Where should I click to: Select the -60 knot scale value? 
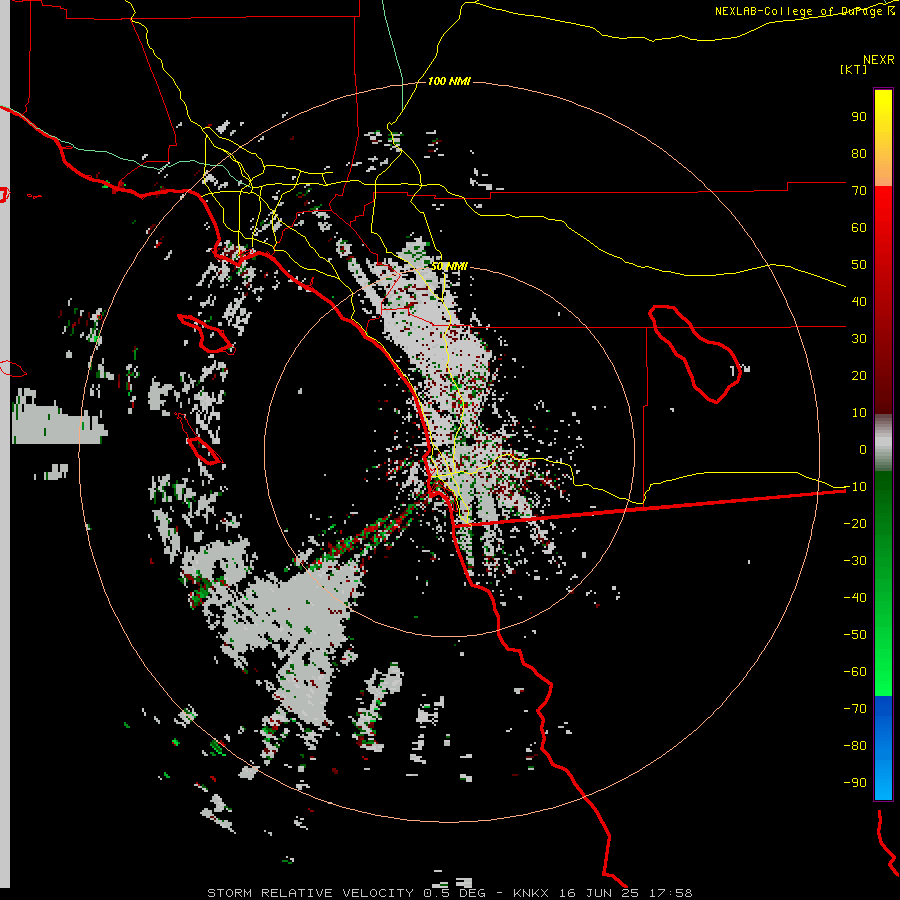(855, 672)
